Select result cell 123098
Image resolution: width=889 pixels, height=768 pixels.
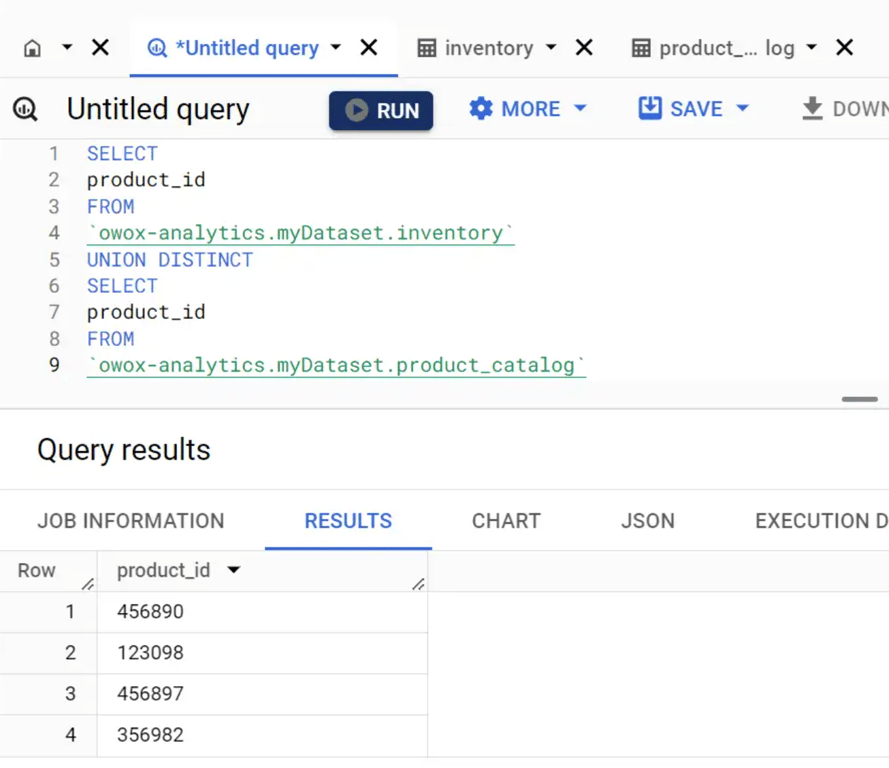263,653
